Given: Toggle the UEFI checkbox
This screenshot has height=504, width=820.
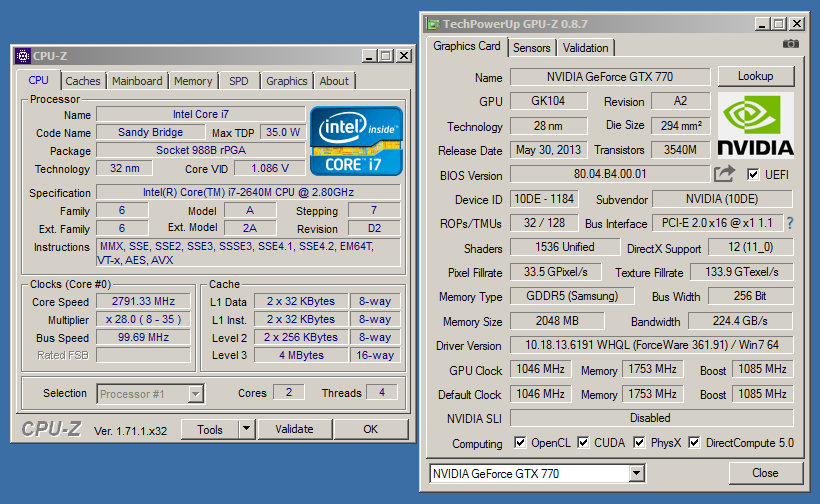Looking at the screenshot, I should pos(753,174).
